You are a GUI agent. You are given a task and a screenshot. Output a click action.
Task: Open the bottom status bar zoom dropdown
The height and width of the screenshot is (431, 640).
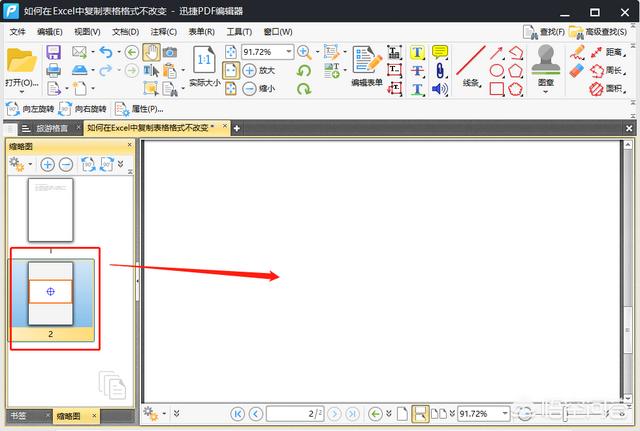pyautogui.click(x=505, y=413)
